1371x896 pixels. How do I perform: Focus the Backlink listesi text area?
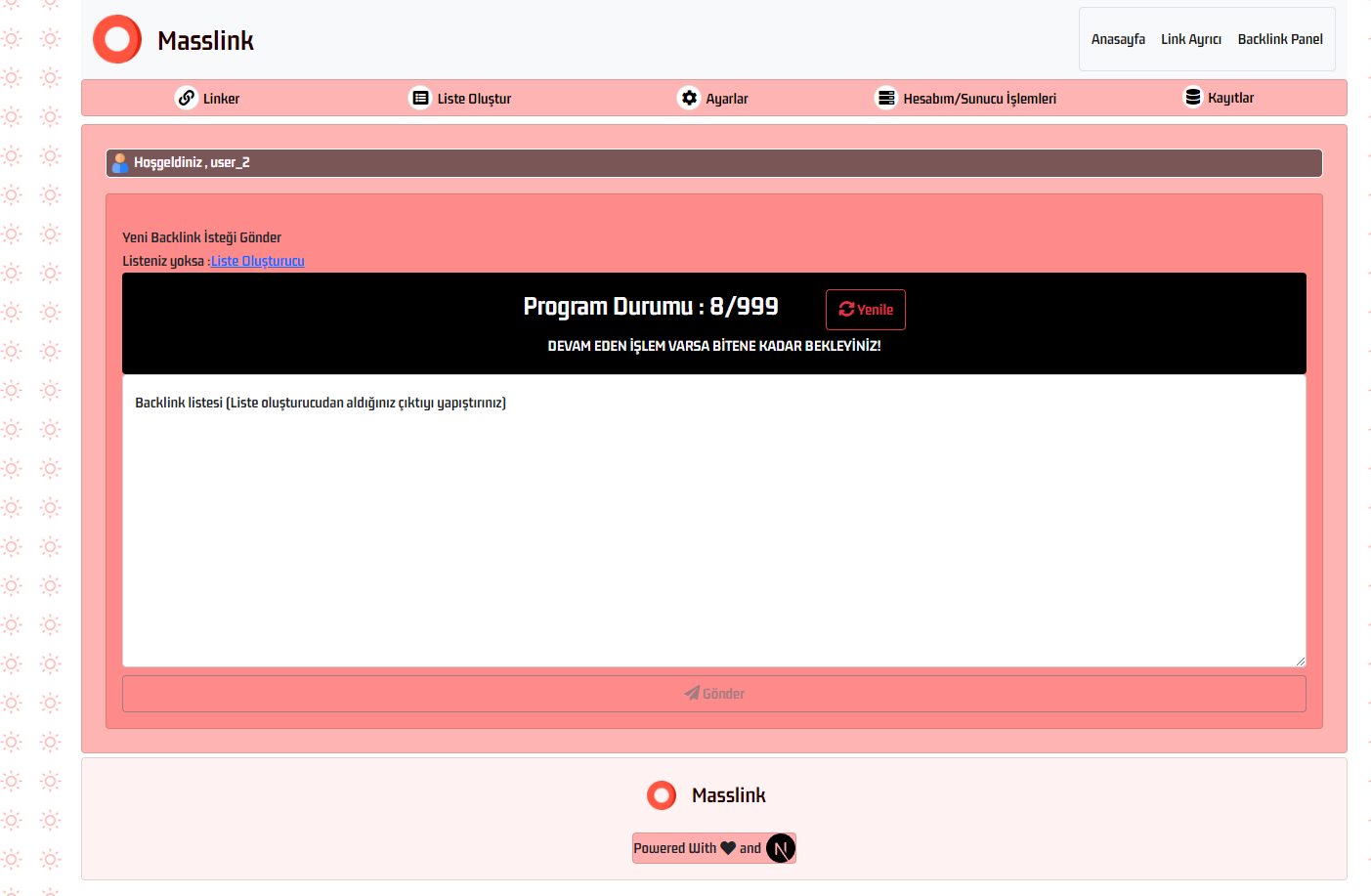[x=714, y=521]
